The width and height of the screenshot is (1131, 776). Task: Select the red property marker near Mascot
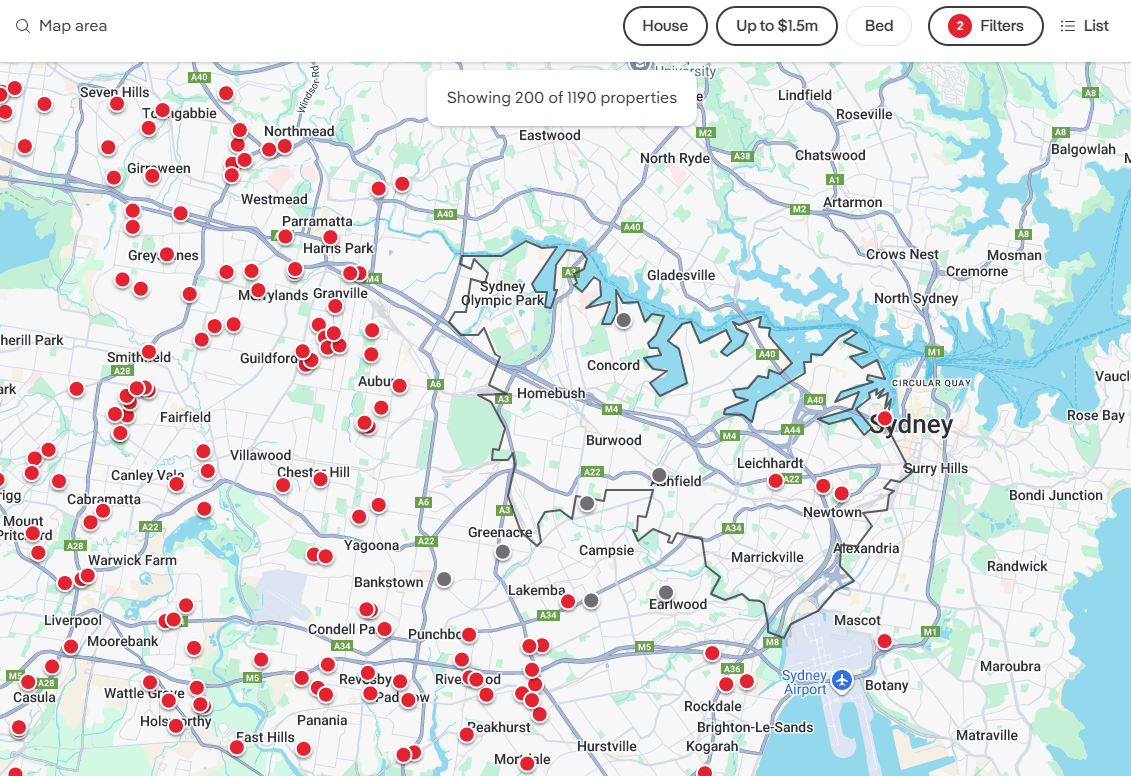click(884, 641)
